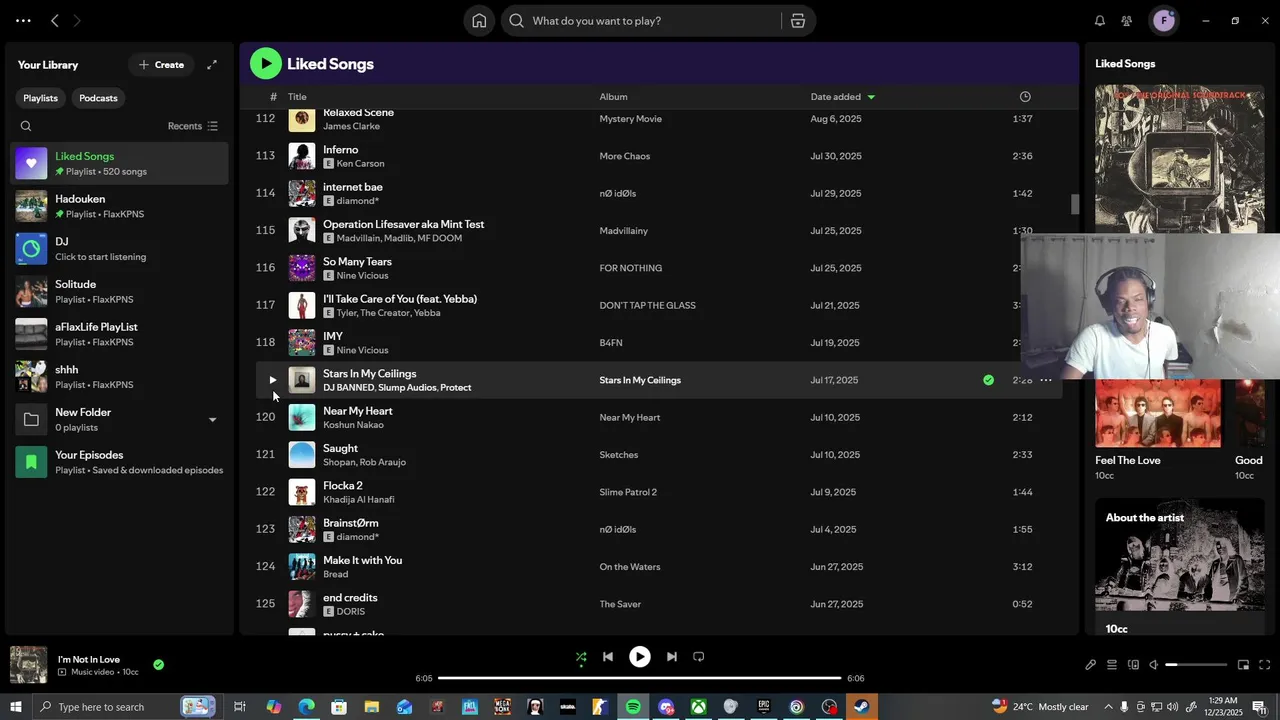
Task: Toggle liked checkmark for I'm Not In Love
Action: click(158, 664)
